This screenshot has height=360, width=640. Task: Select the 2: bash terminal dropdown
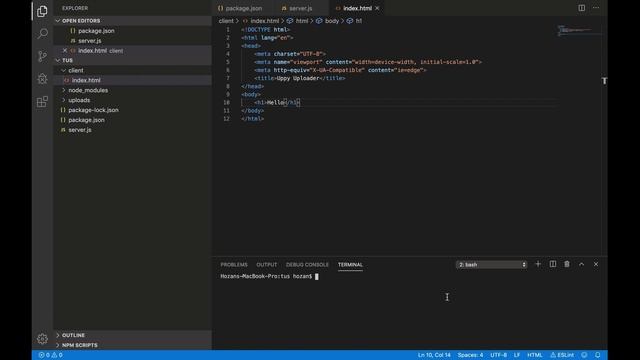point(491,265)
